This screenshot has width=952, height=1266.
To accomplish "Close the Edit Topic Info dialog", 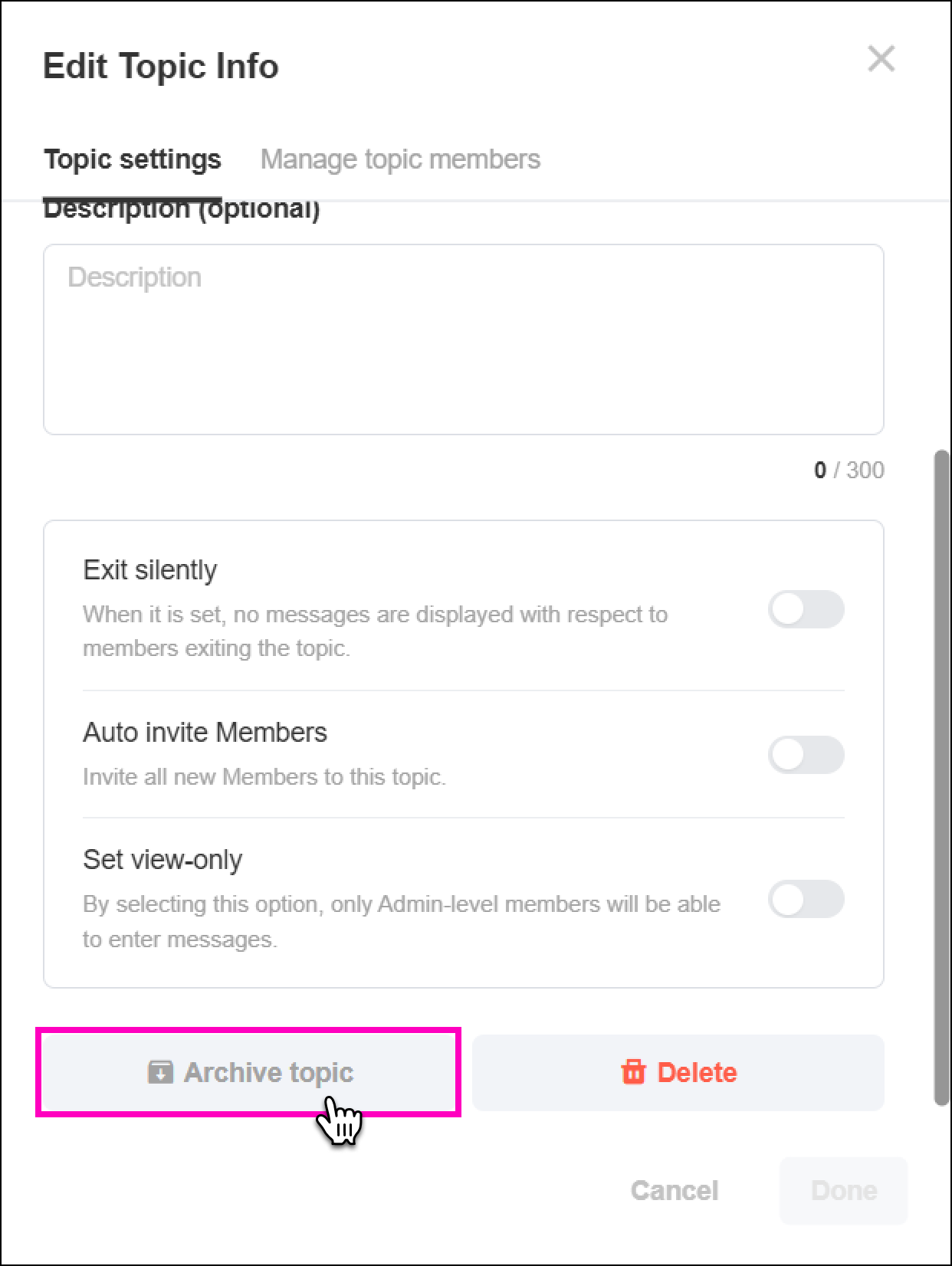I will coord(881,59).
